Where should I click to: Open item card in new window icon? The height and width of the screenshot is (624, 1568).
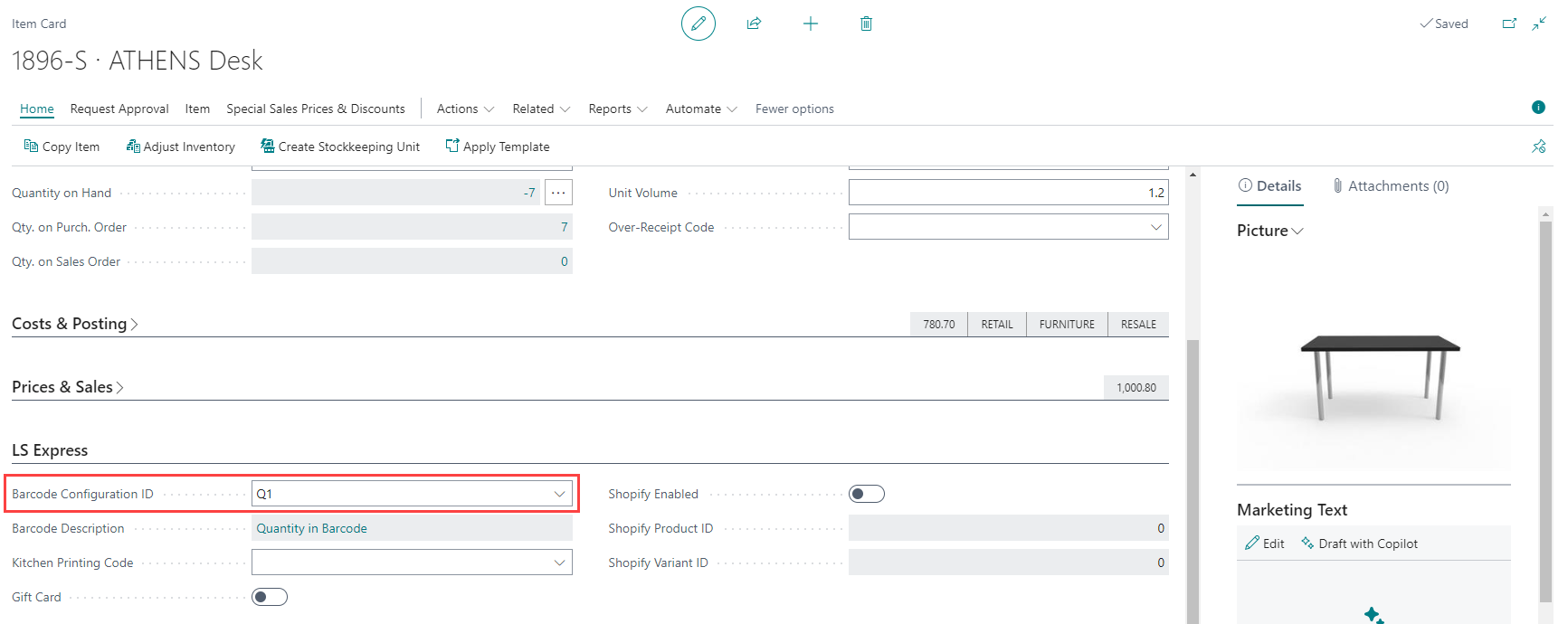(x=1509, y=24)
